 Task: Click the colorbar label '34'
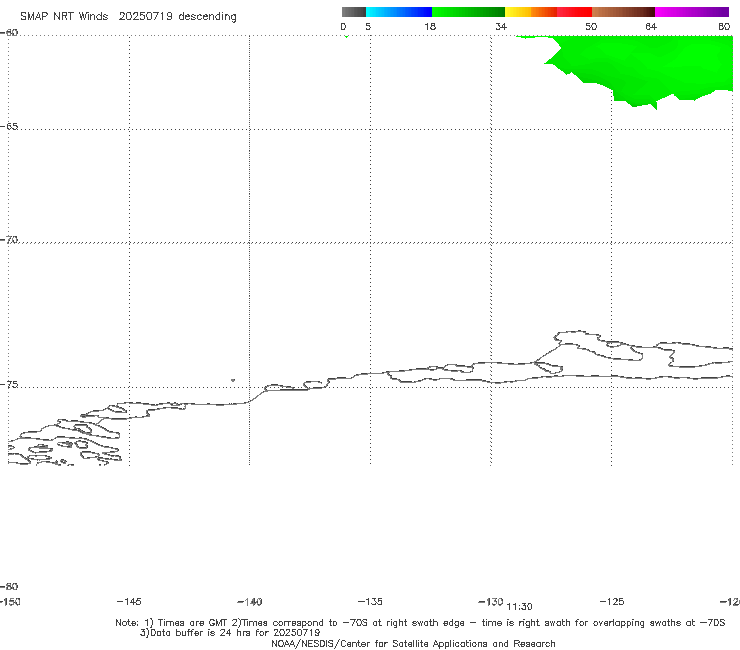click(501, 26)
